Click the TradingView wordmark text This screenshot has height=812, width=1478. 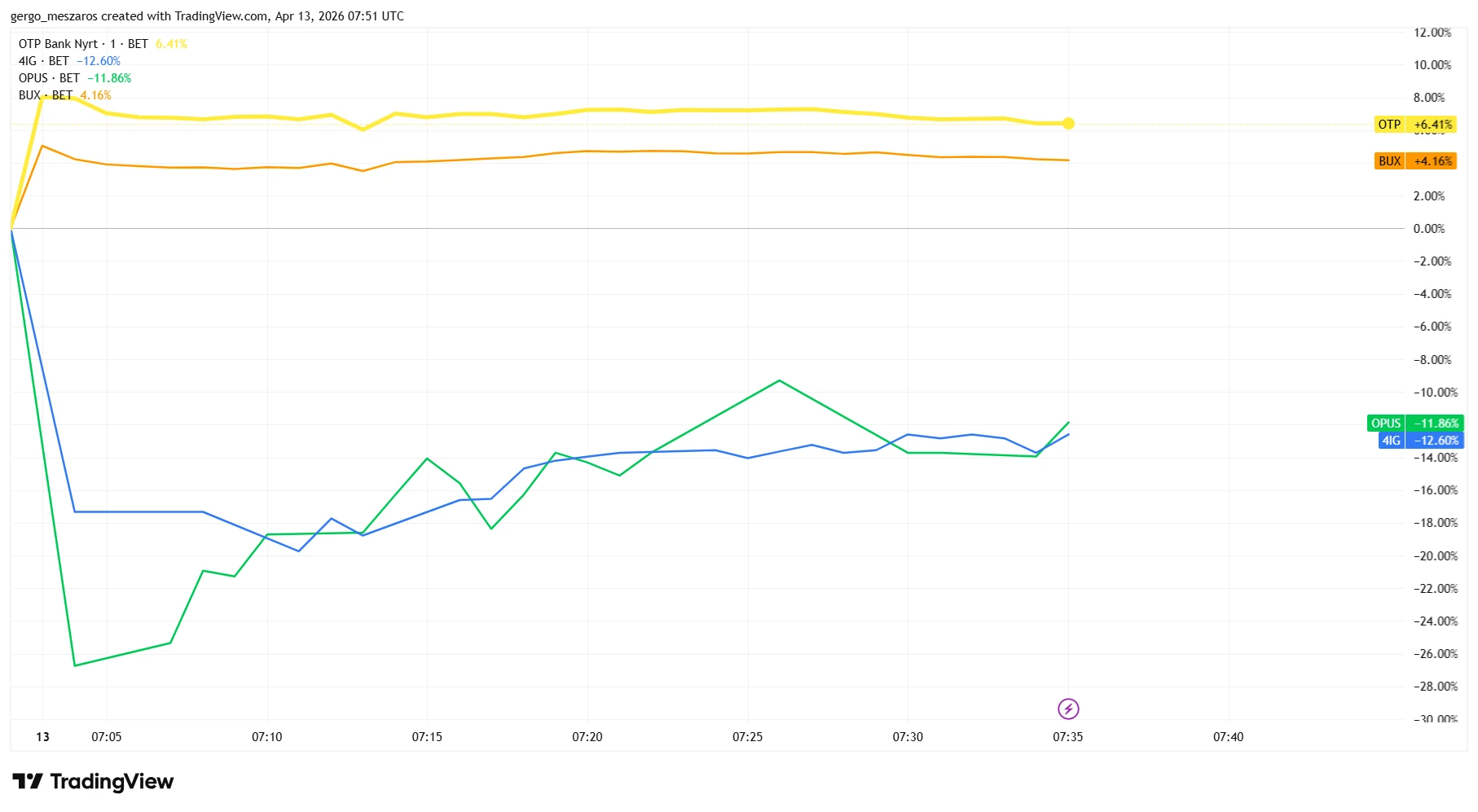pyautogui.click(x=112, y=782)
